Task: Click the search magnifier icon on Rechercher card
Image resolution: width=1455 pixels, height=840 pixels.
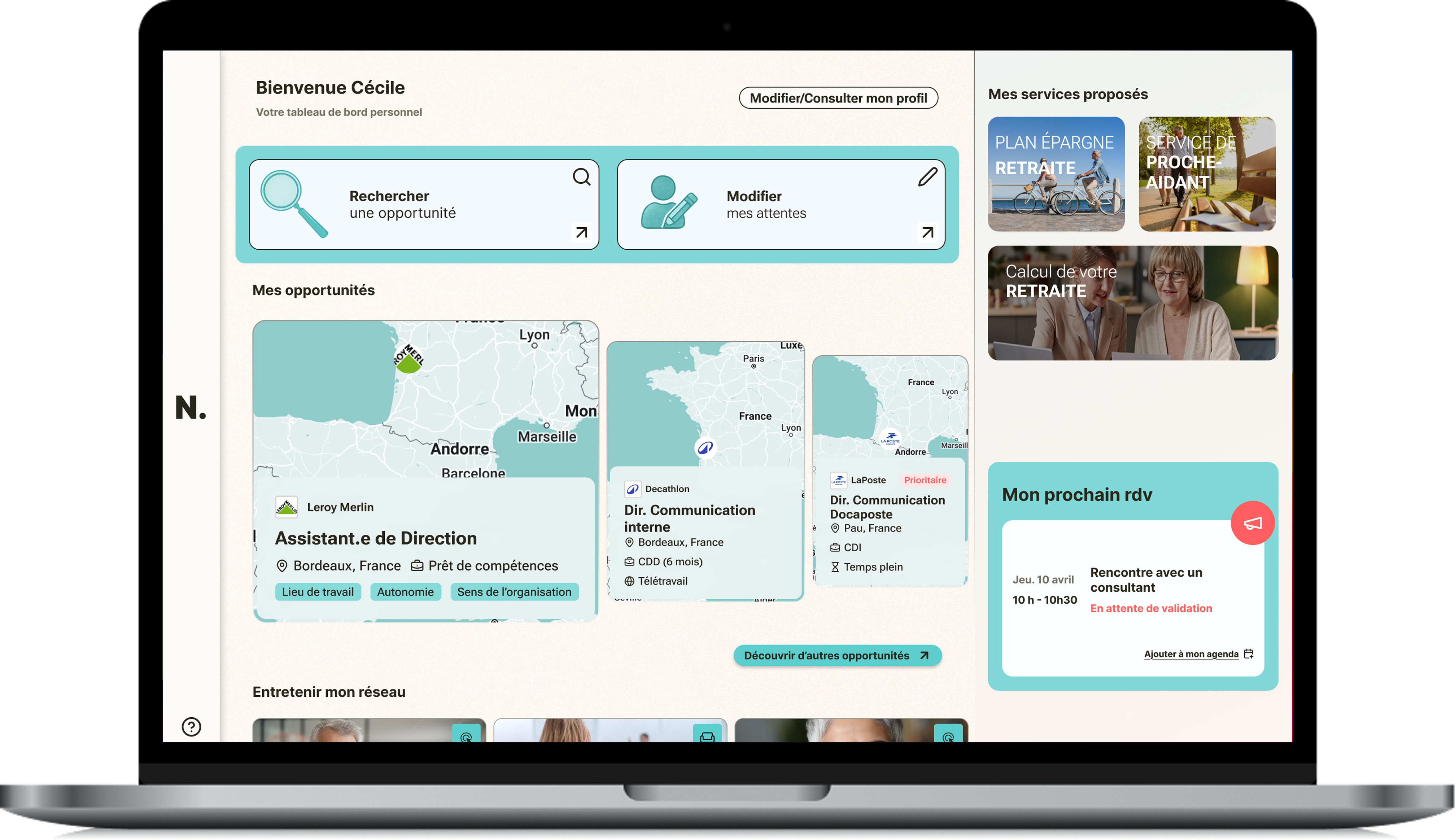Action: click(581, 176)
